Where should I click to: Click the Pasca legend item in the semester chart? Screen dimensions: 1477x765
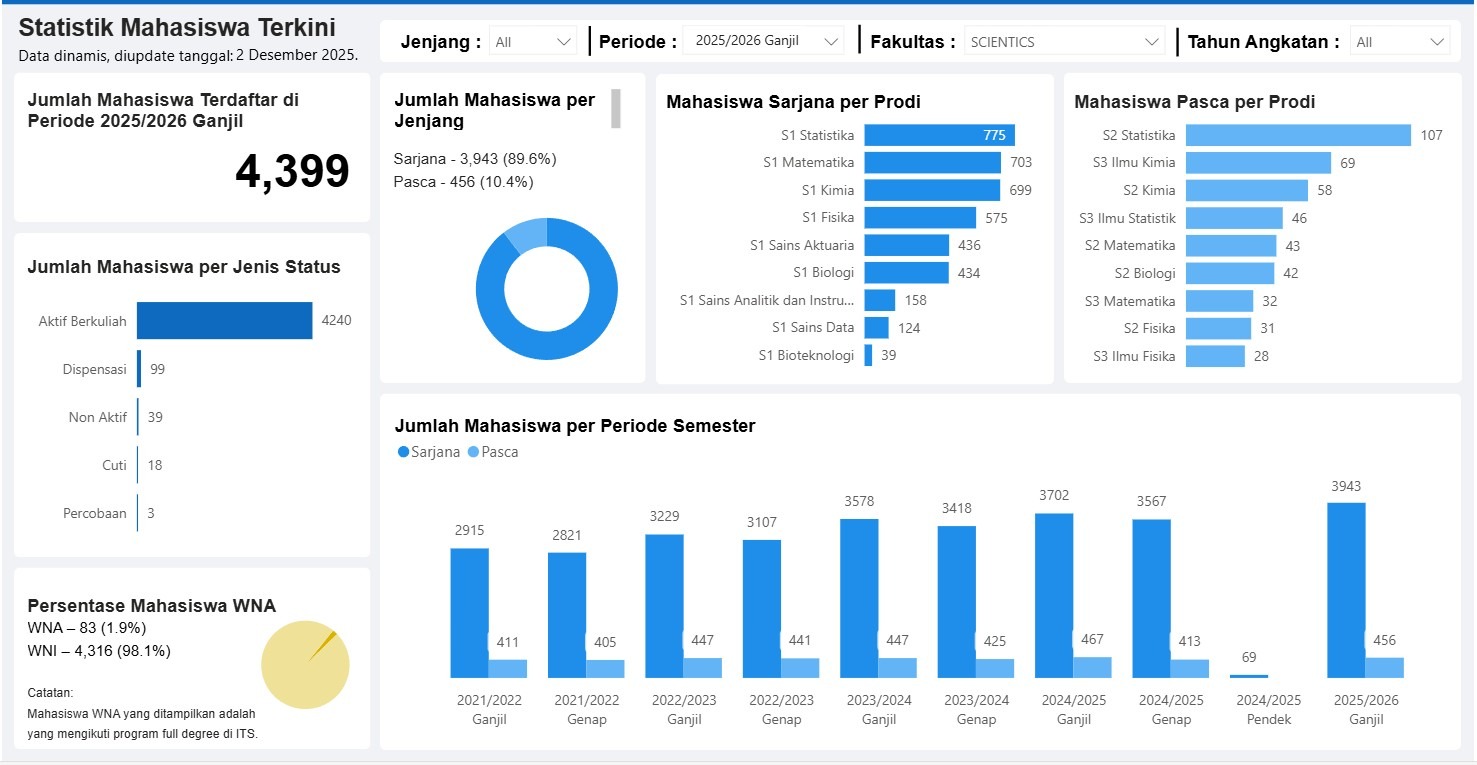tap(493, 452)
